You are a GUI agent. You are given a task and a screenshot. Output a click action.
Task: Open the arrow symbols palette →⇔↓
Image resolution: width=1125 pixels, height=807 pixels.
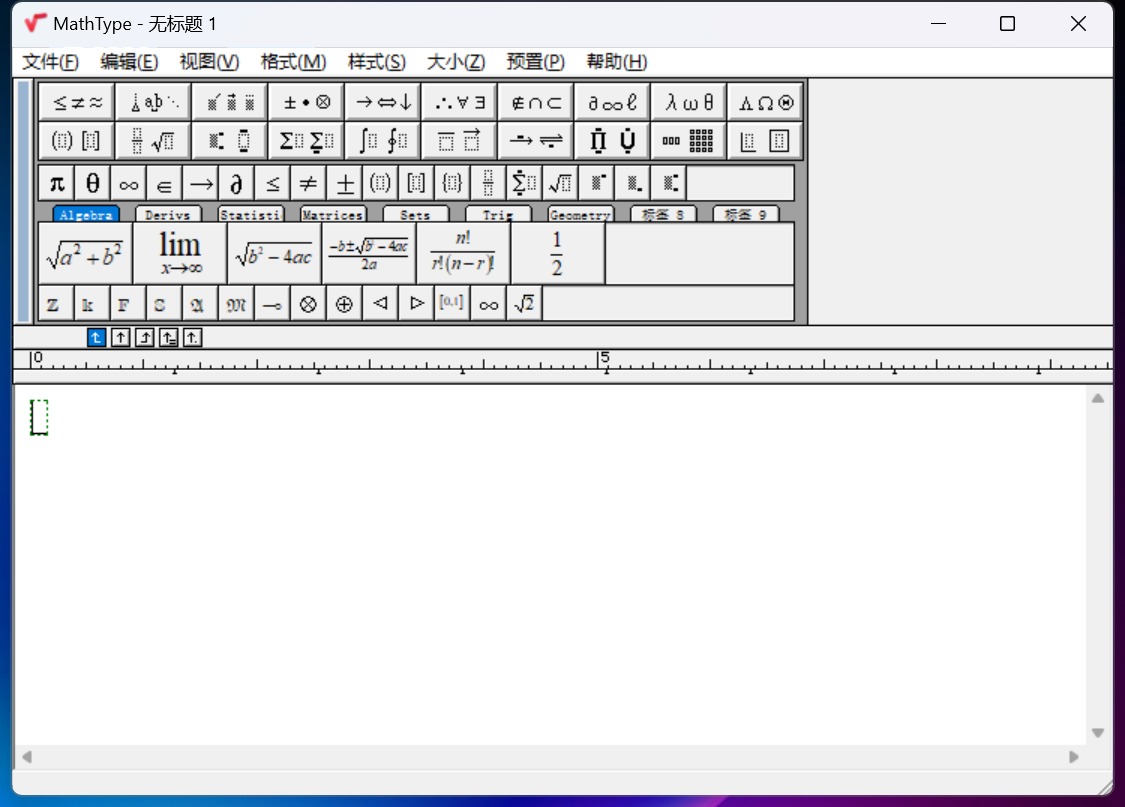383,103
